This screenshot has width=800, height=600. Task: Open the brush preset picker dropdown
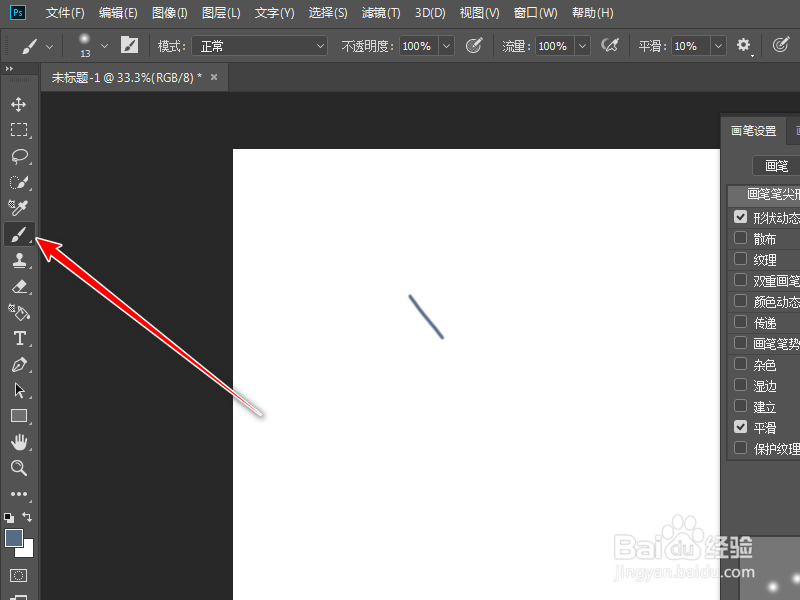(105, 46)
